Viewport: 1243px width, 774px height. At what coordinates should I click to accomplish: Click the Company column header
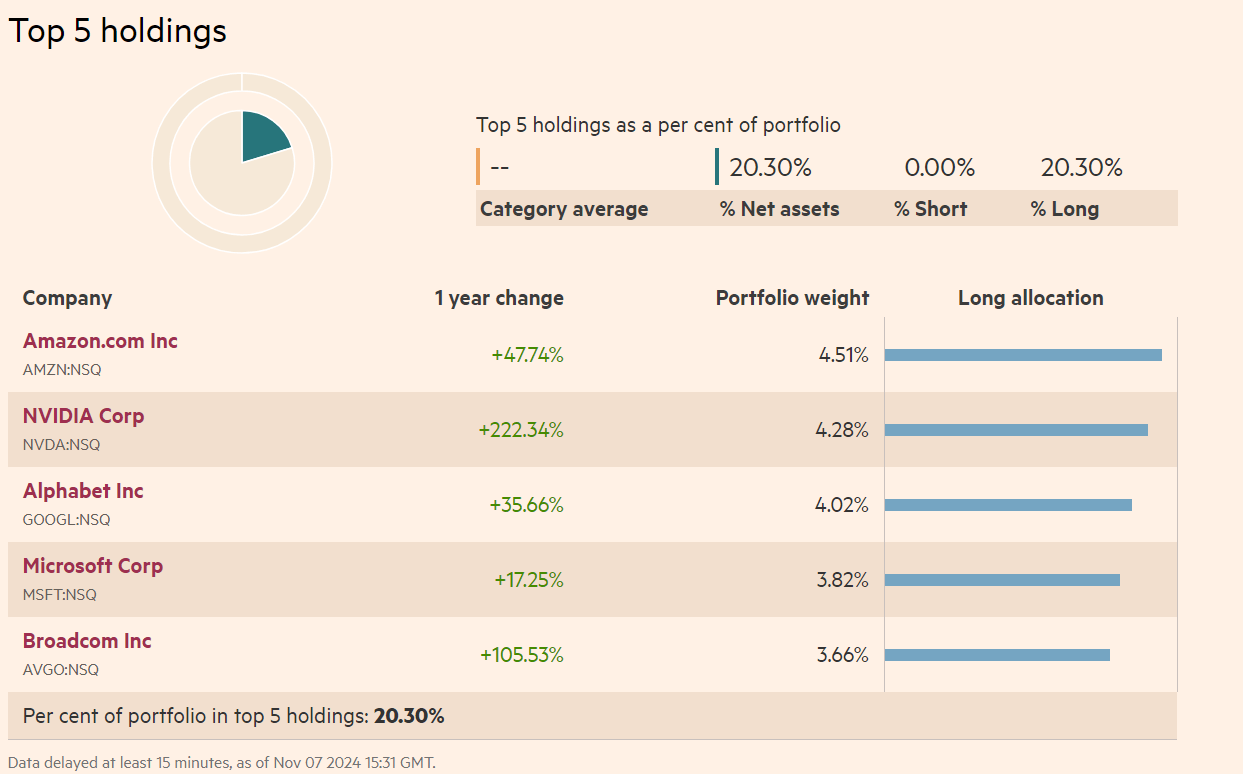(x=67, y=298)
